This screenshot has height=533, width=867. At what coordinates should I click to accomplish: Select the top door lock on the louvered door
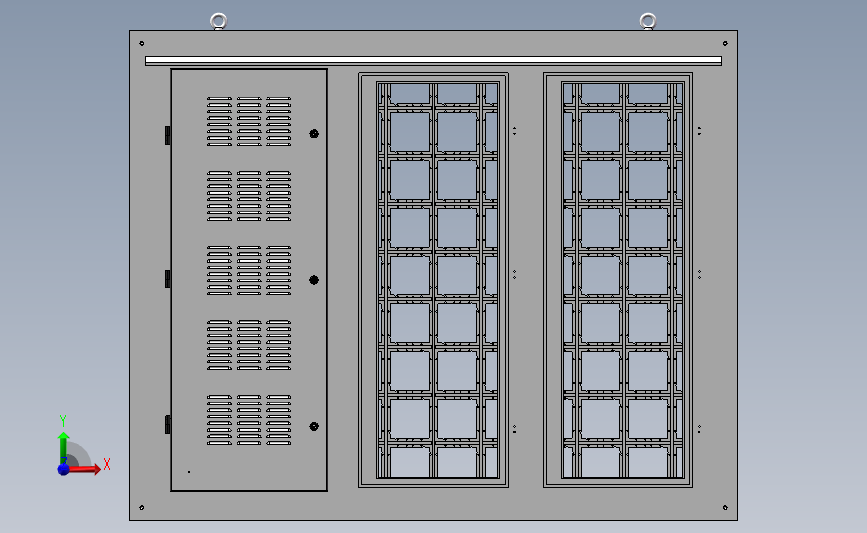pos(314,134)
